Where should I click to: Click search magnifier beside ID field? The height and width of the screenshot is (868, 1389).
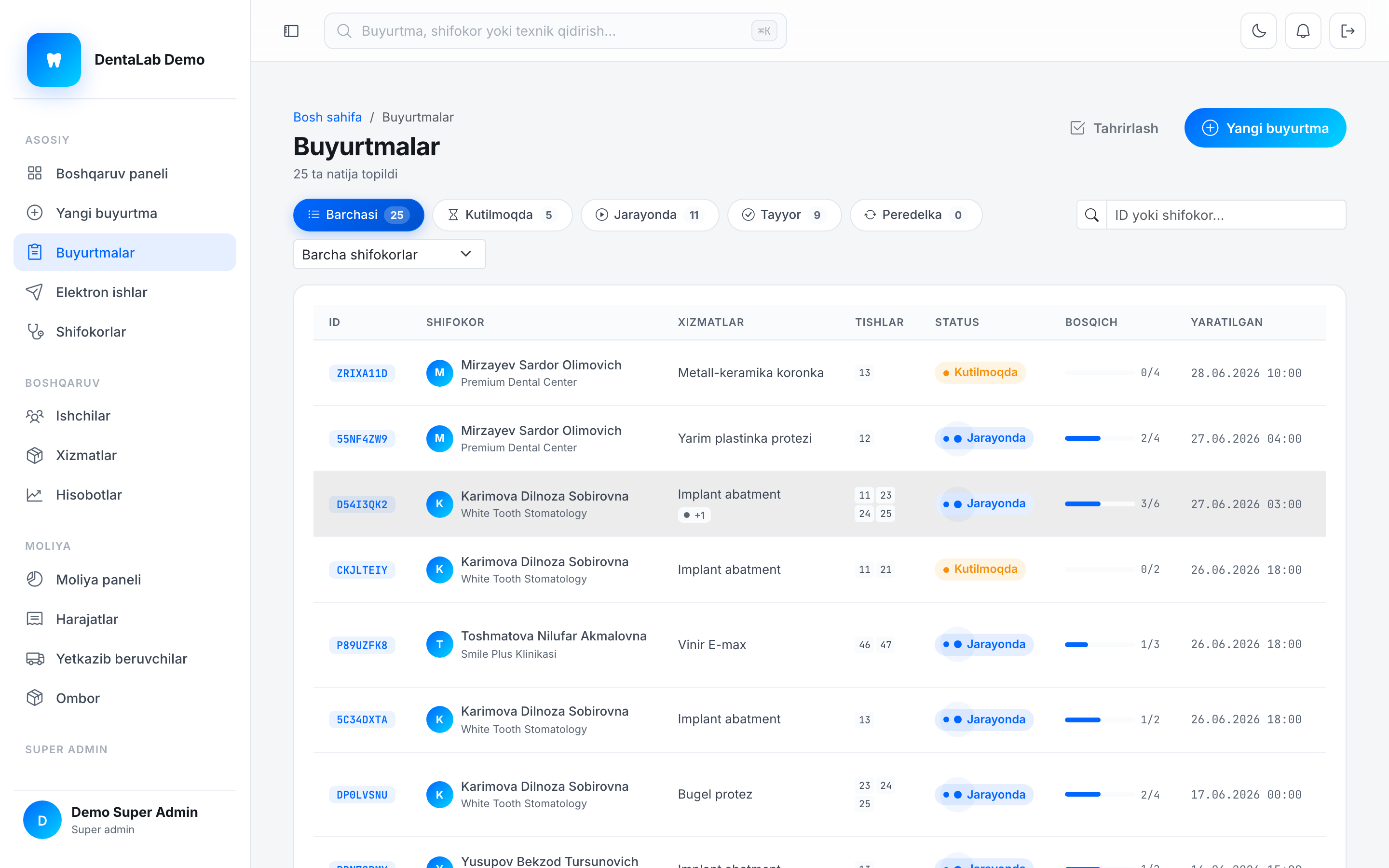pyautogui.click(x=1092, y=215)
